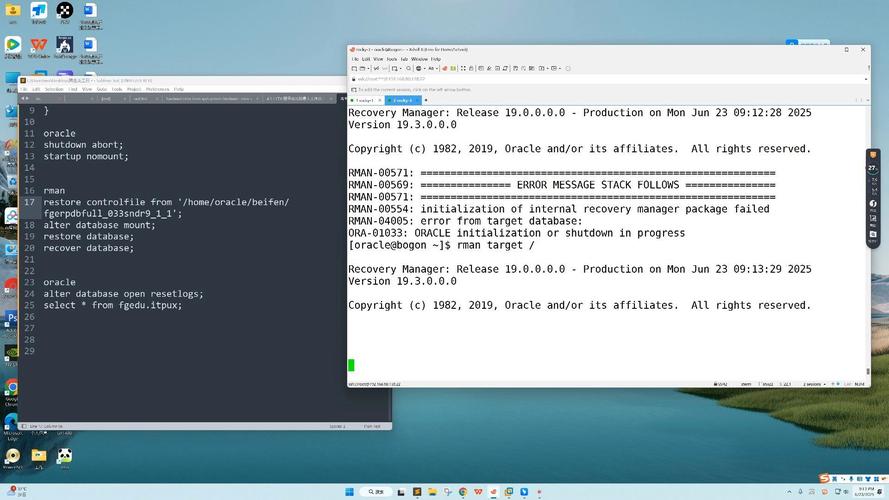889x500 pixels.
Task: Open Sublime Text from the taskbar
Action: pyautogui.click(x=417, y=491)
